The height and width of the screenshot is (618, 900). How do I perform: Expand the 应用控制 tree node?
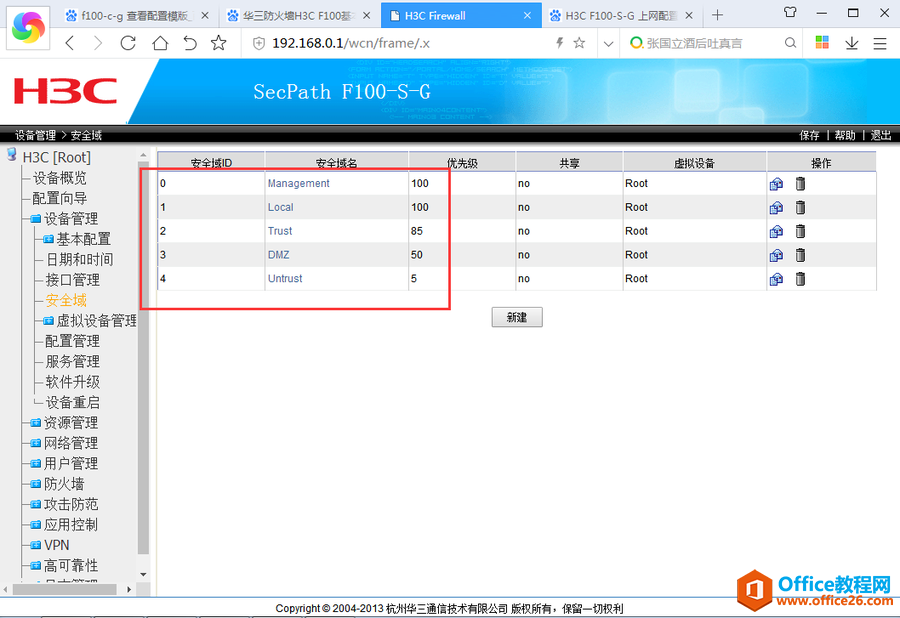click(x=36, y=525)
